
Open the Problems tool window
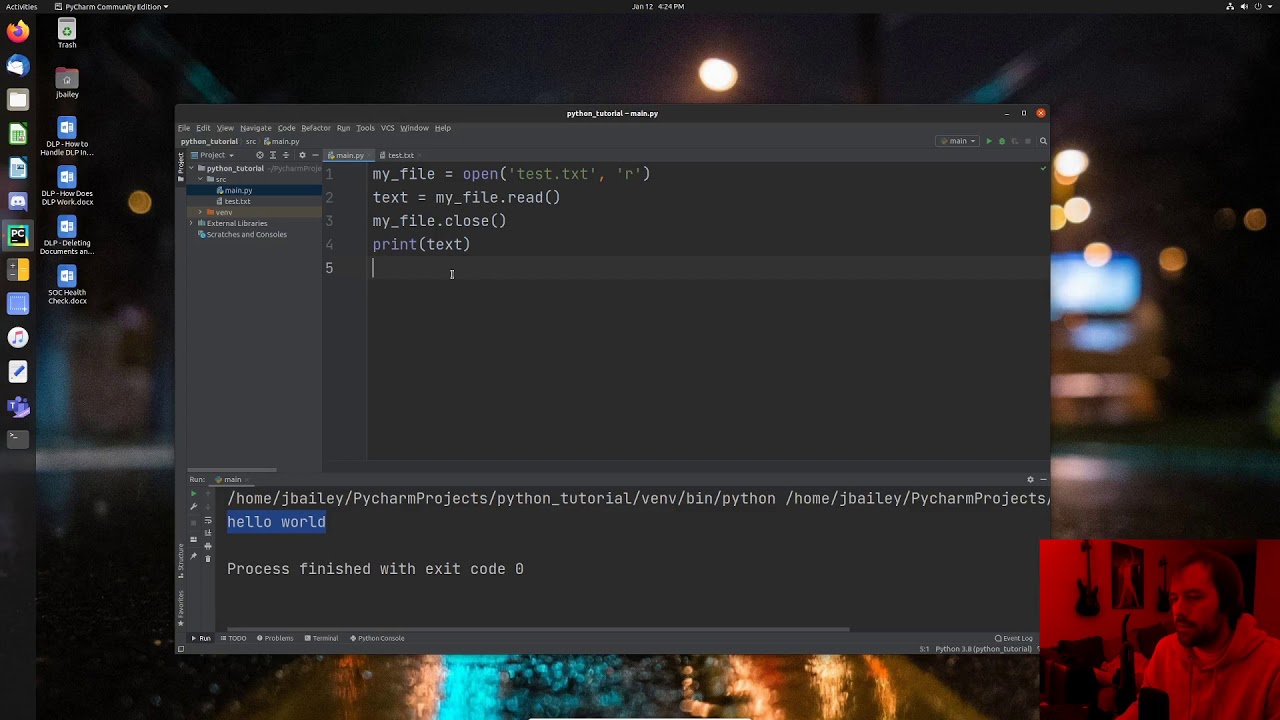[275, 638]
